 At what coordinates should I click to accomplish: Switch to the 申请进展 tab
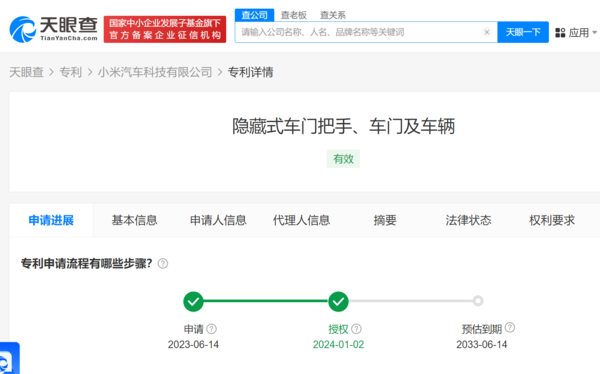click(51, 220)
